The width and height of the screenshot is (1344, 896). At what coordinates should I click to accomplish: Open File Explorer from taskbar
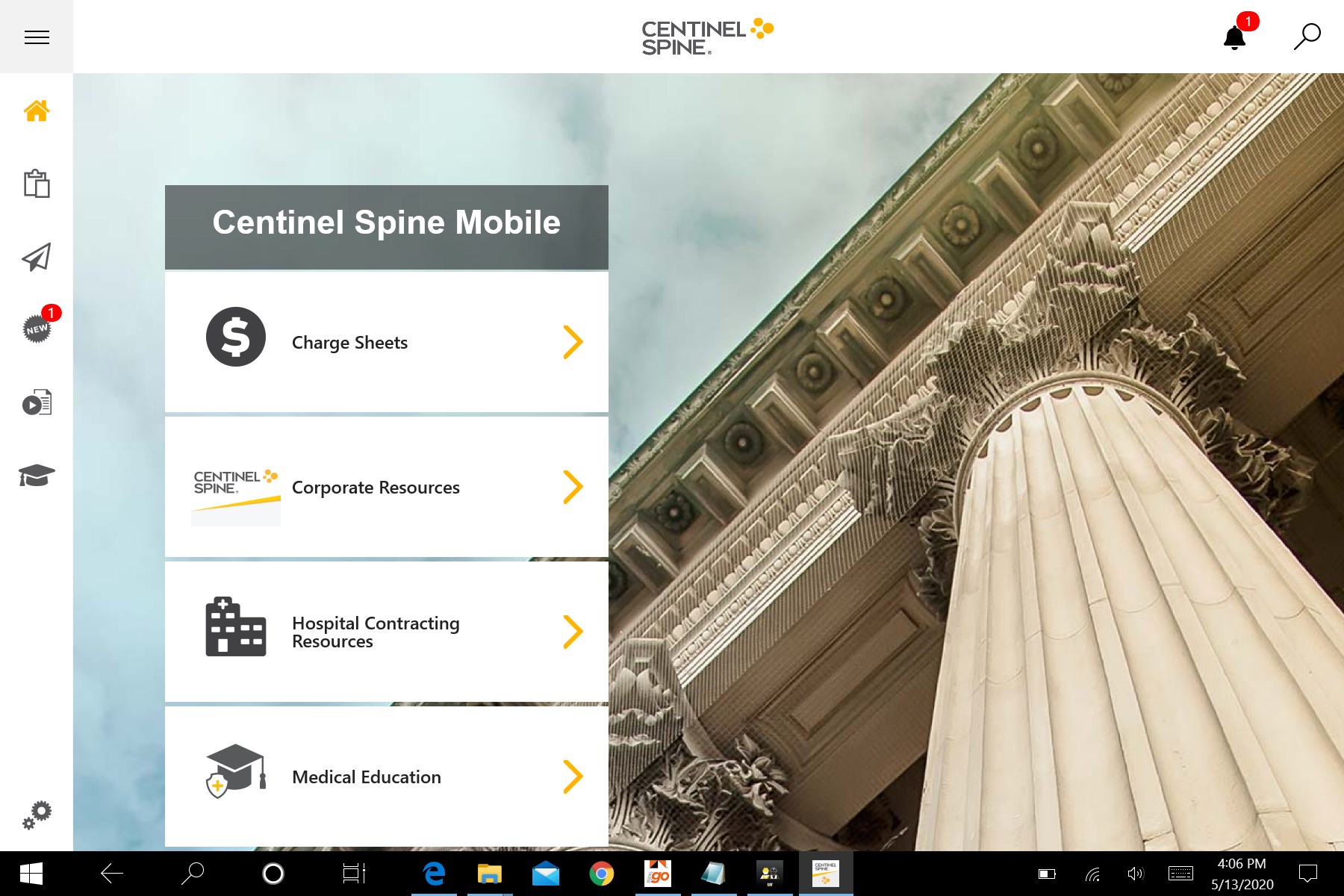click(x=490, y=874)
